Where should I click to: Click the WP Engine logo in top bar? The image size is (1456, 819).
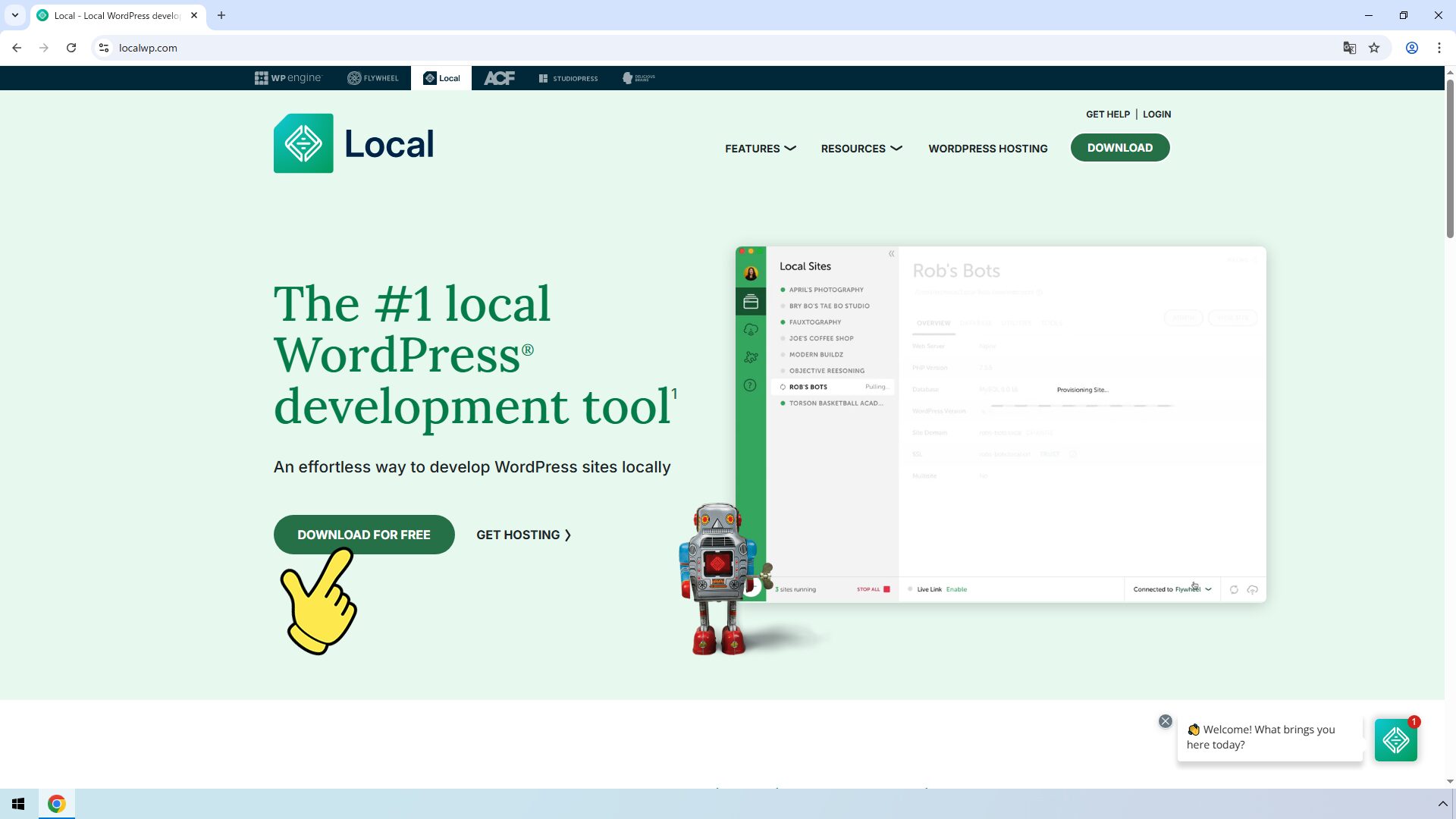288,78
